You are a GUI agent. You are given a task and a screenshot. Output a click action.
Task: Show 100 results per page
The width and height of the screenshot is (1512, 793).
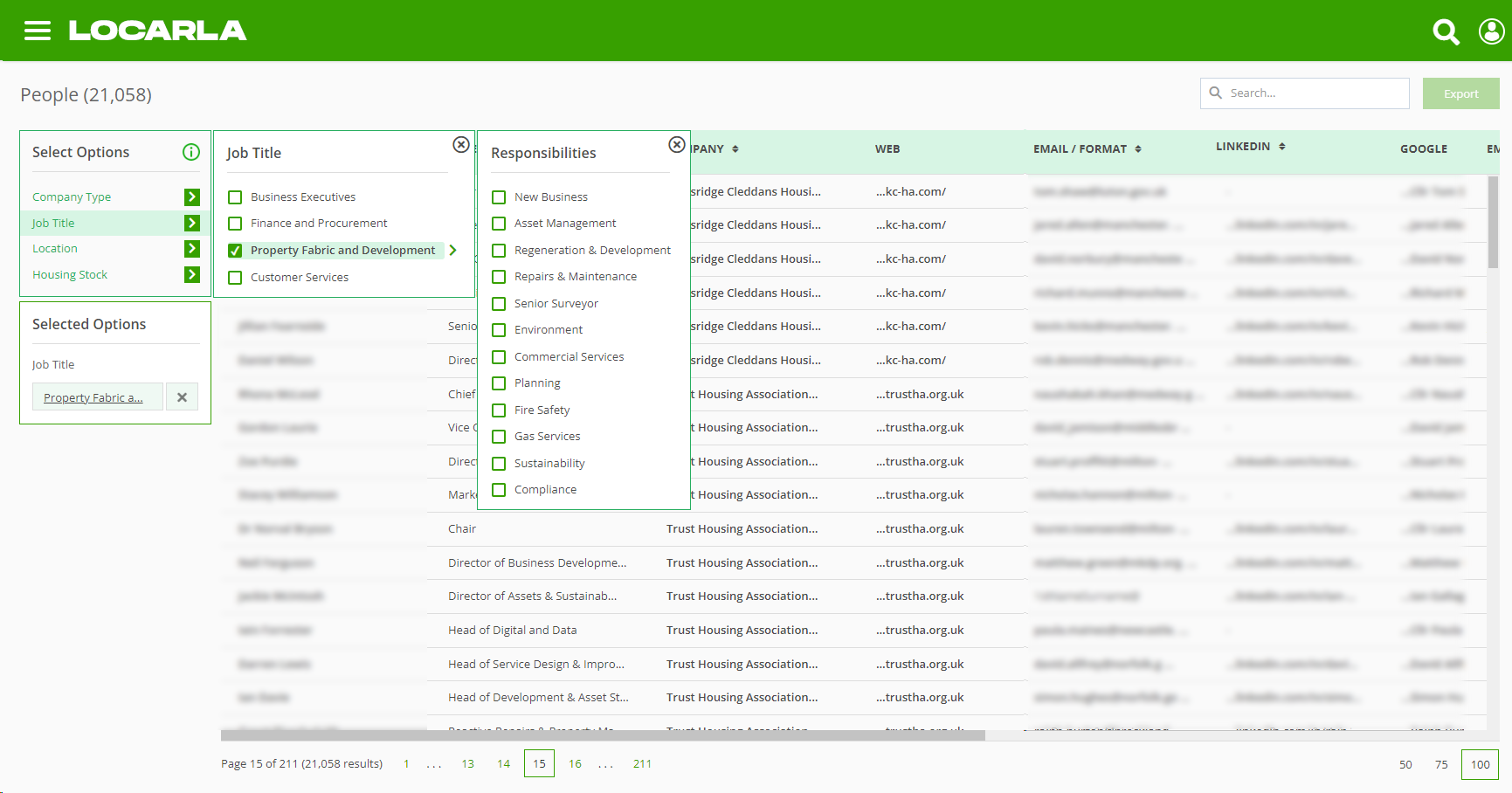coord(1480,765)
